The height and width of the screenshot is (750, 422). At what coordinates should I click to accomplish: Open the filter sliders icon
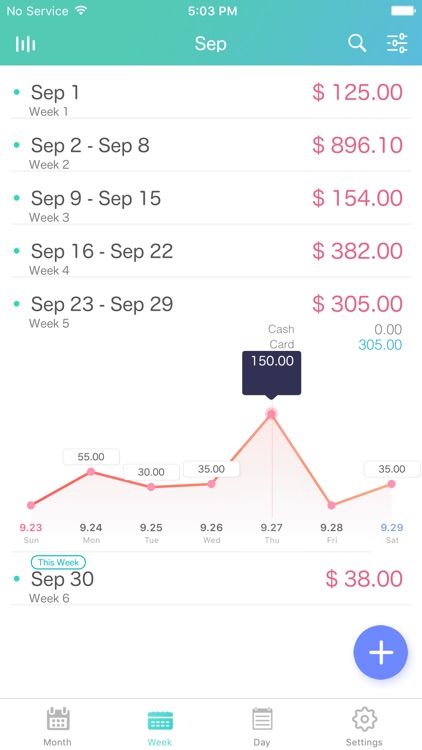(x=397, y=44)
